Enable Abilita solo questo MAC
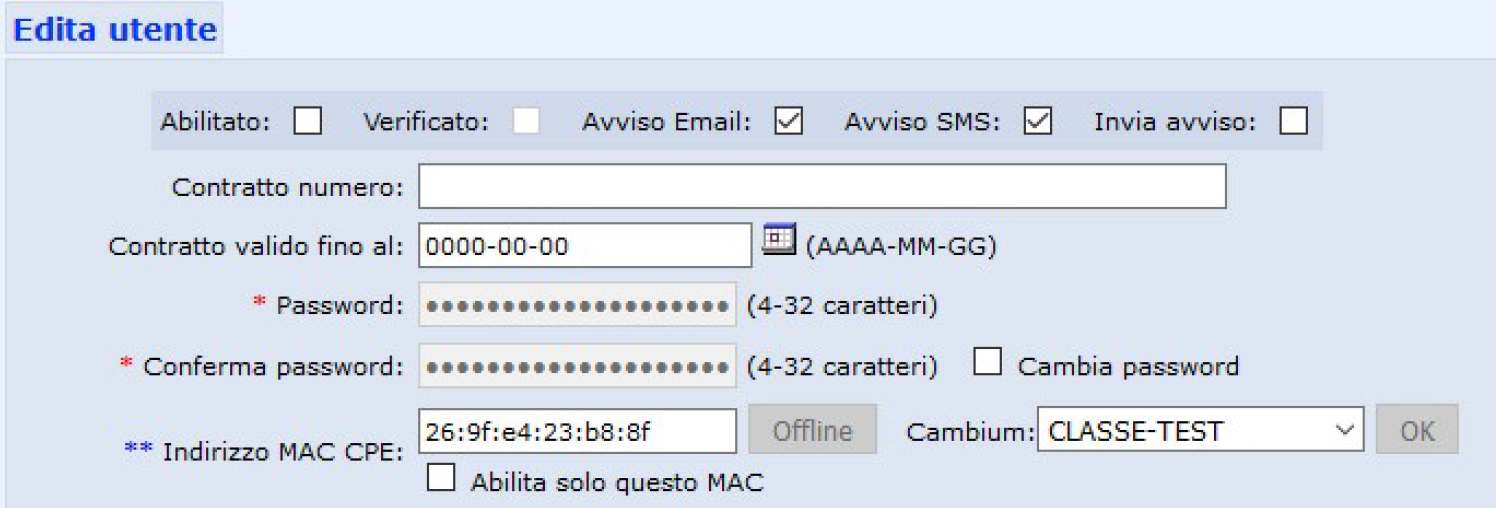 point(440,478)
